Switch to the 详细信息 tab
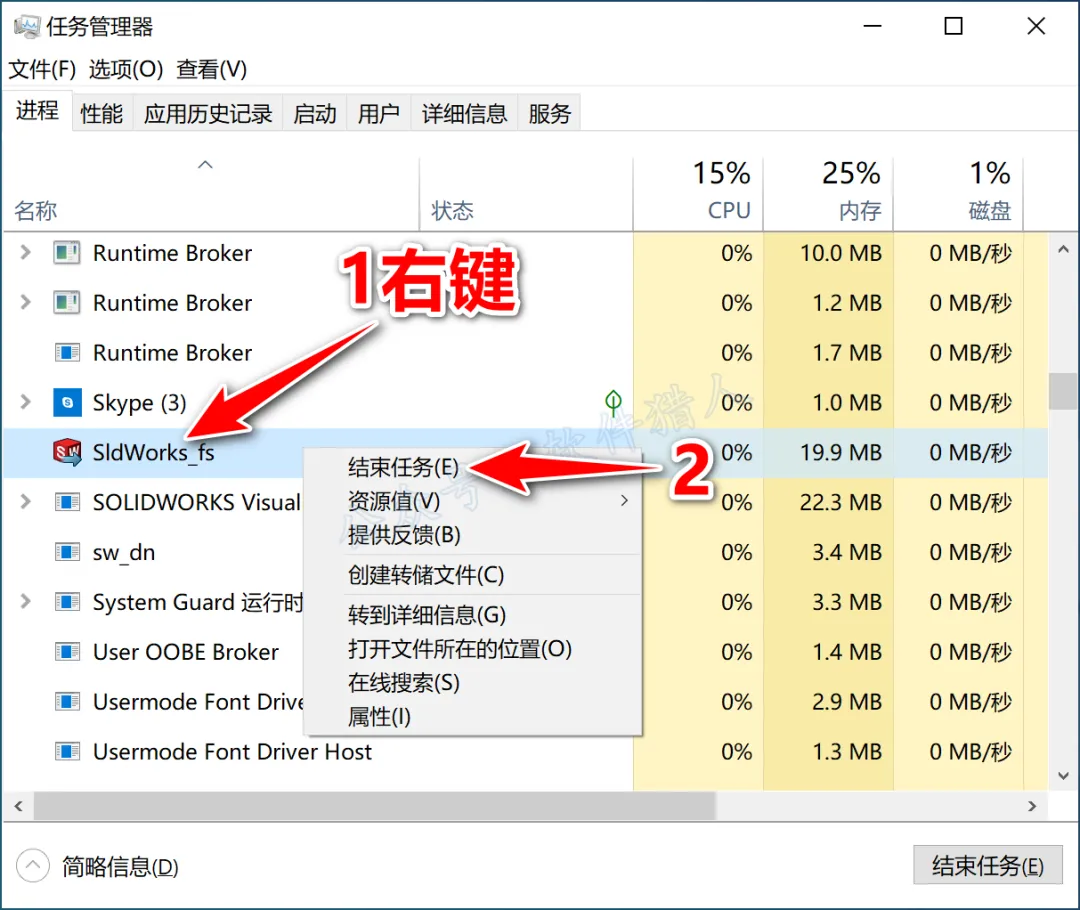Image resolution: width=1080 pixels, height=910 pixels. pos(464,113)
